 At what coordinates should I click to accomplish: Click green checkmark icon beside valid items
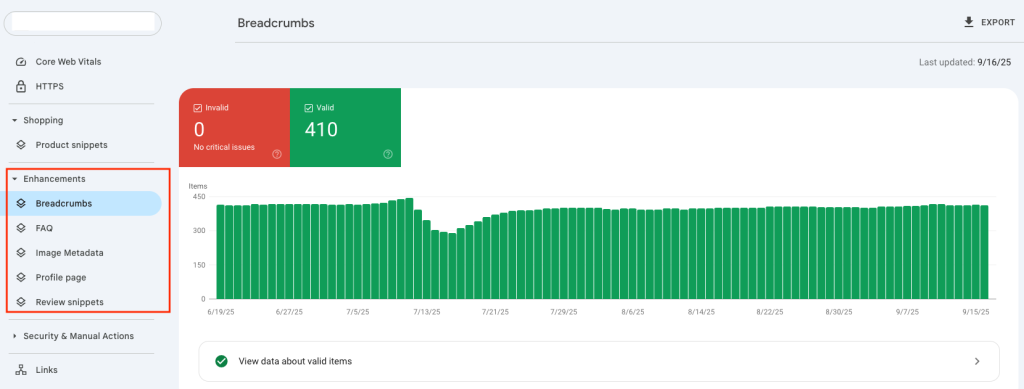click(221, 361)
